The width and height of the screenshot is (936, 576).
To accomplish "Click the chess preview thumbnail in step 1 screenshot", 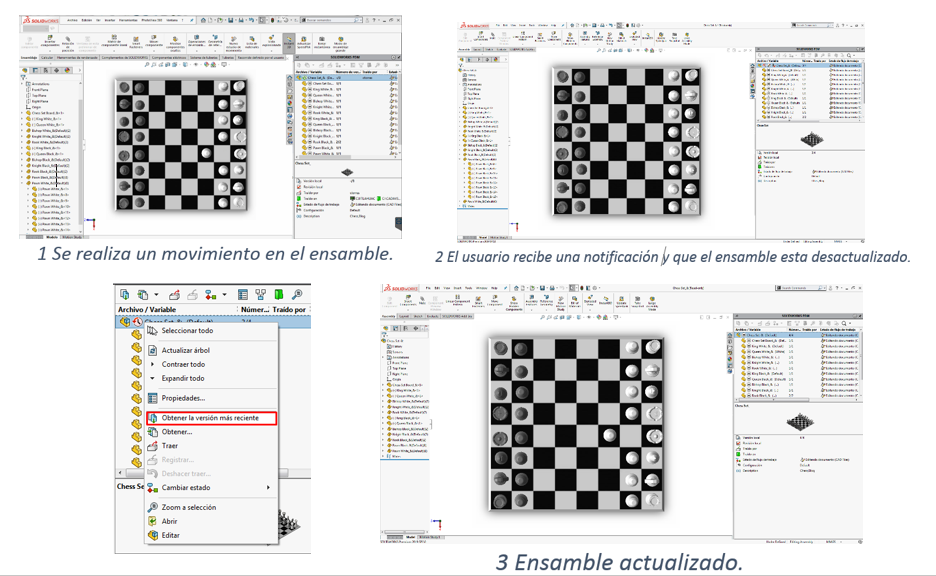I will (347, 172).
